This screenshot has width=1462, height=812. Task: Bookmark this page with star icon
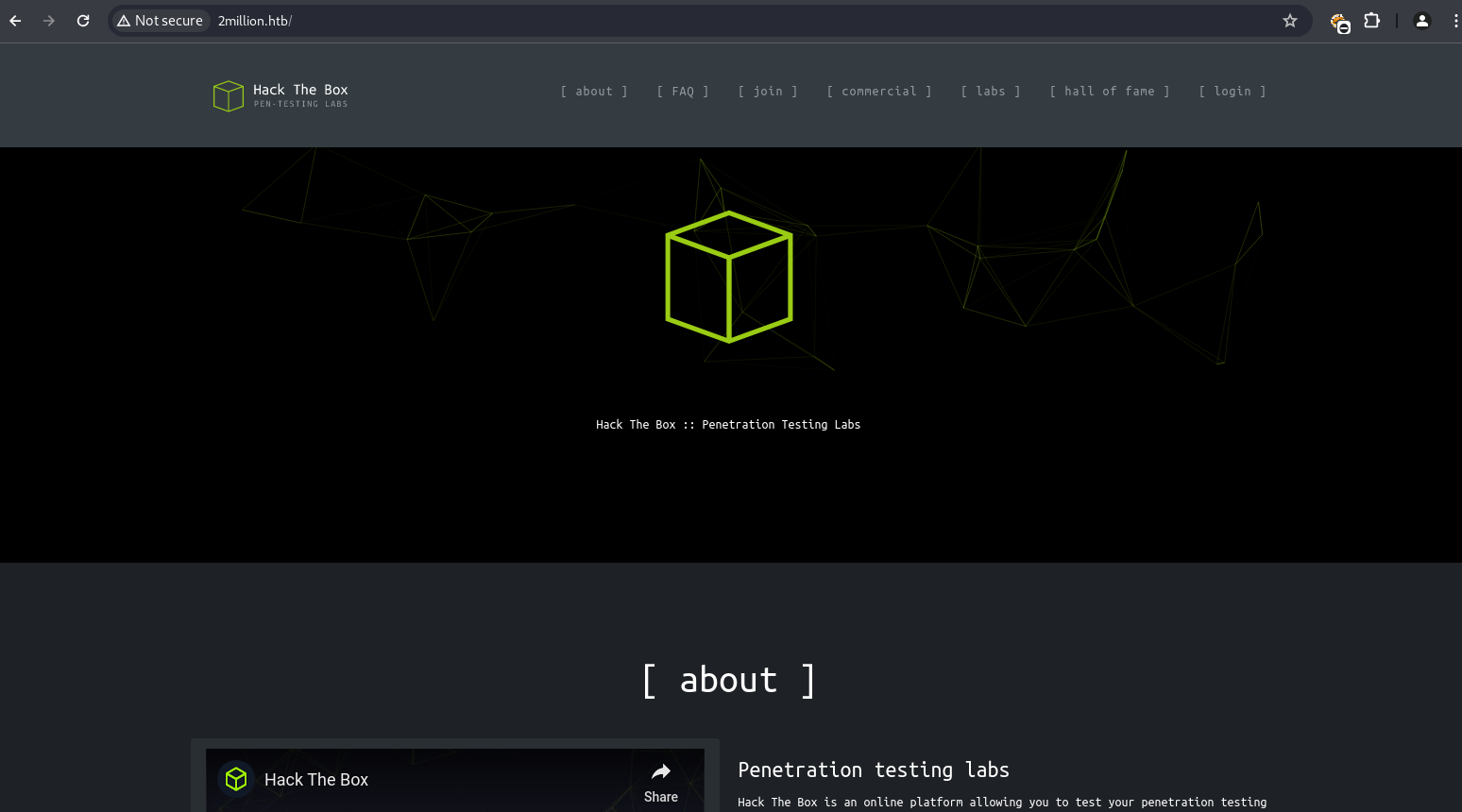click(x=1289, y=21)
